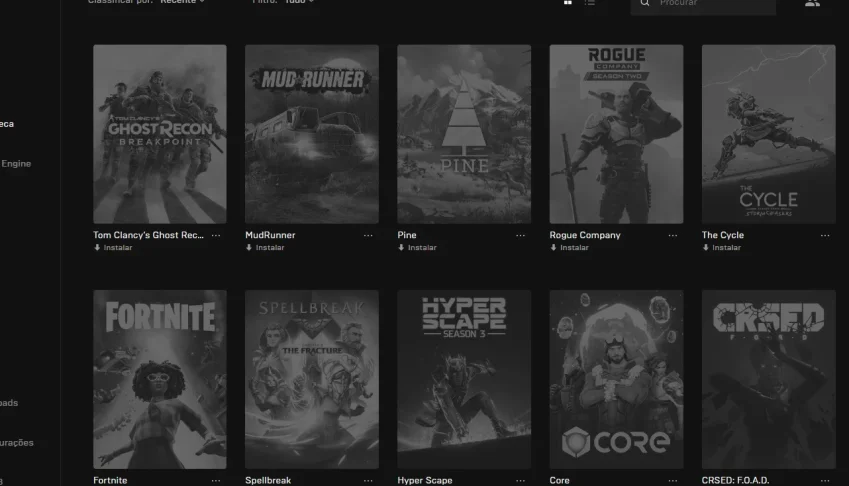Open the MudRunner cover art
This screenshot has height=486, width=849.
tap(312, 134)
